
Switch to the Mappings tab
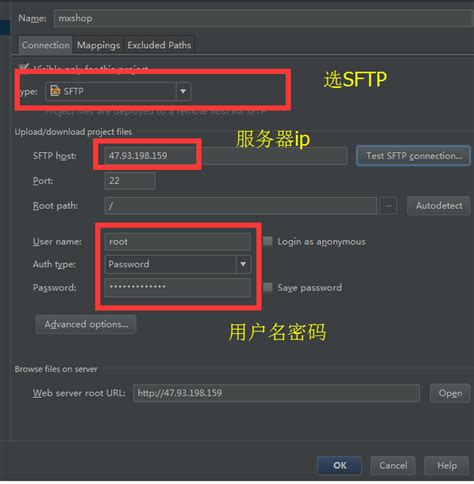[x=98, y=45]
